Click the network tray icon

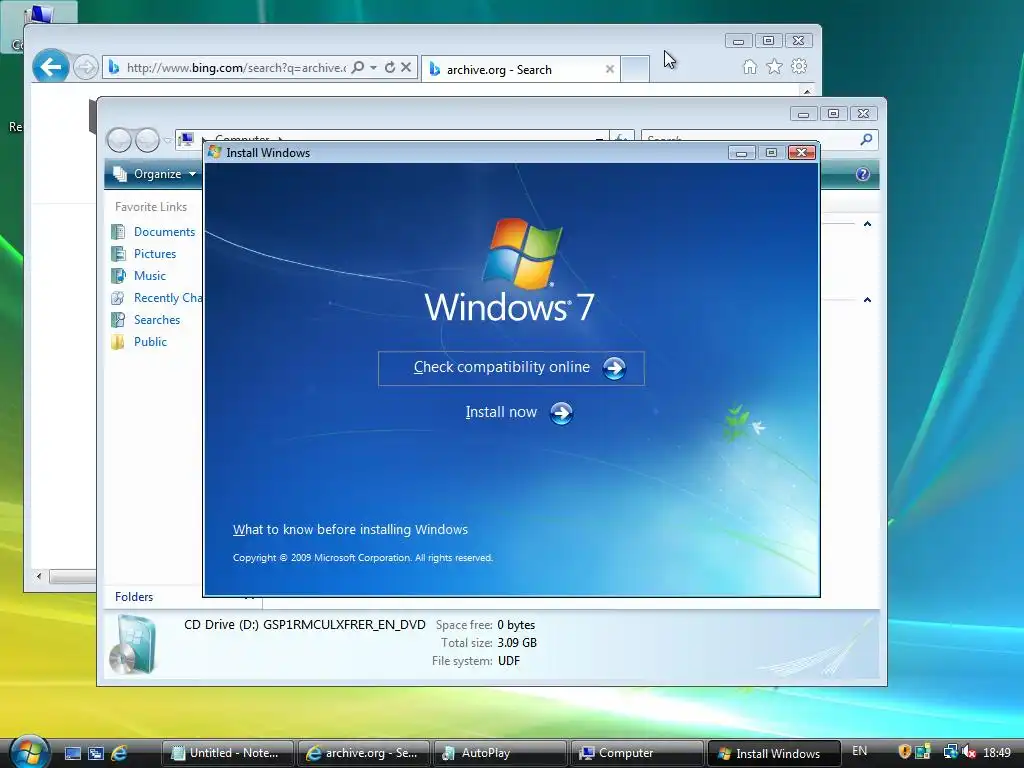tap(950, 752)
